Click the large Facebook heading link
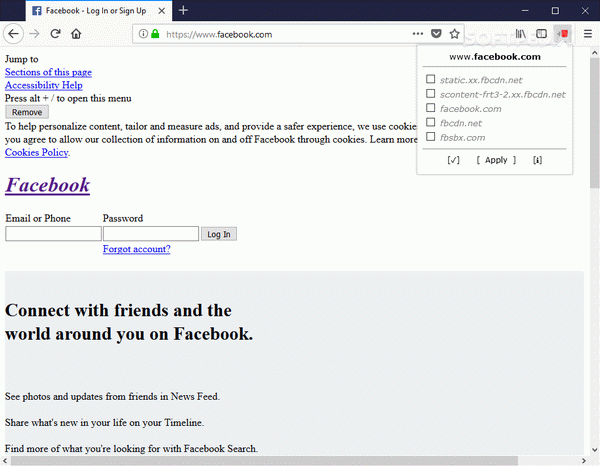The image size is (600, 466). pyautogui.click(x=47, y=185)
